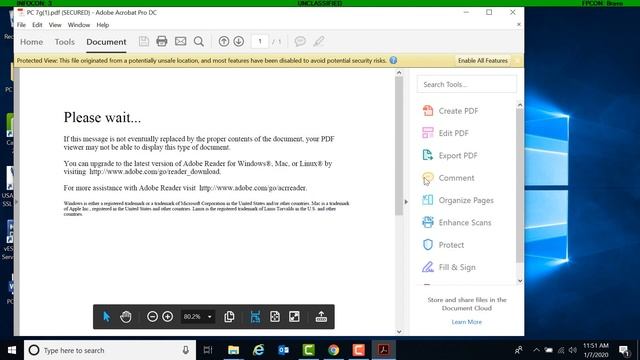
Task: Close the document with the menu bar X
Action: [518, 24]
